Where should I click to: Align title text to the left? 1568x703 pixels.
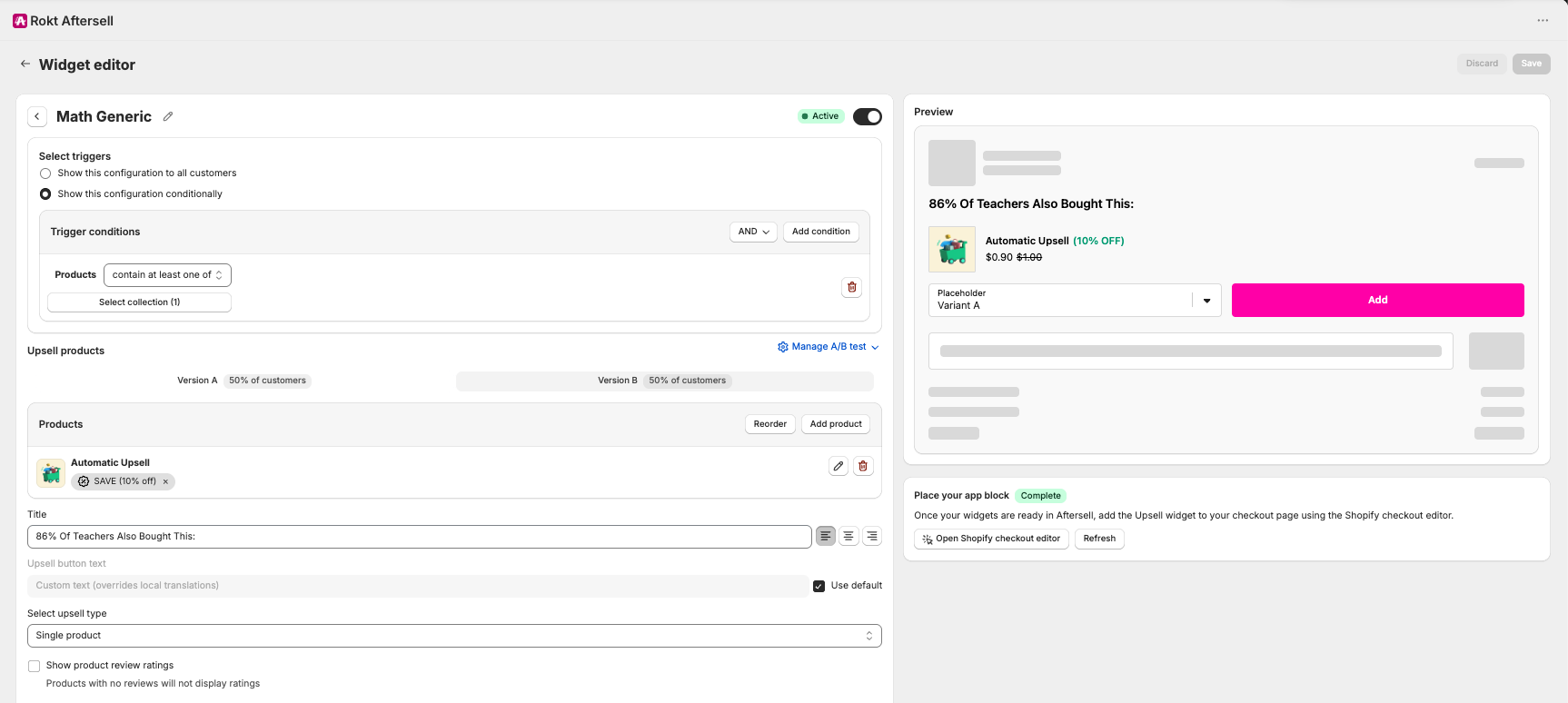[825, 537]
